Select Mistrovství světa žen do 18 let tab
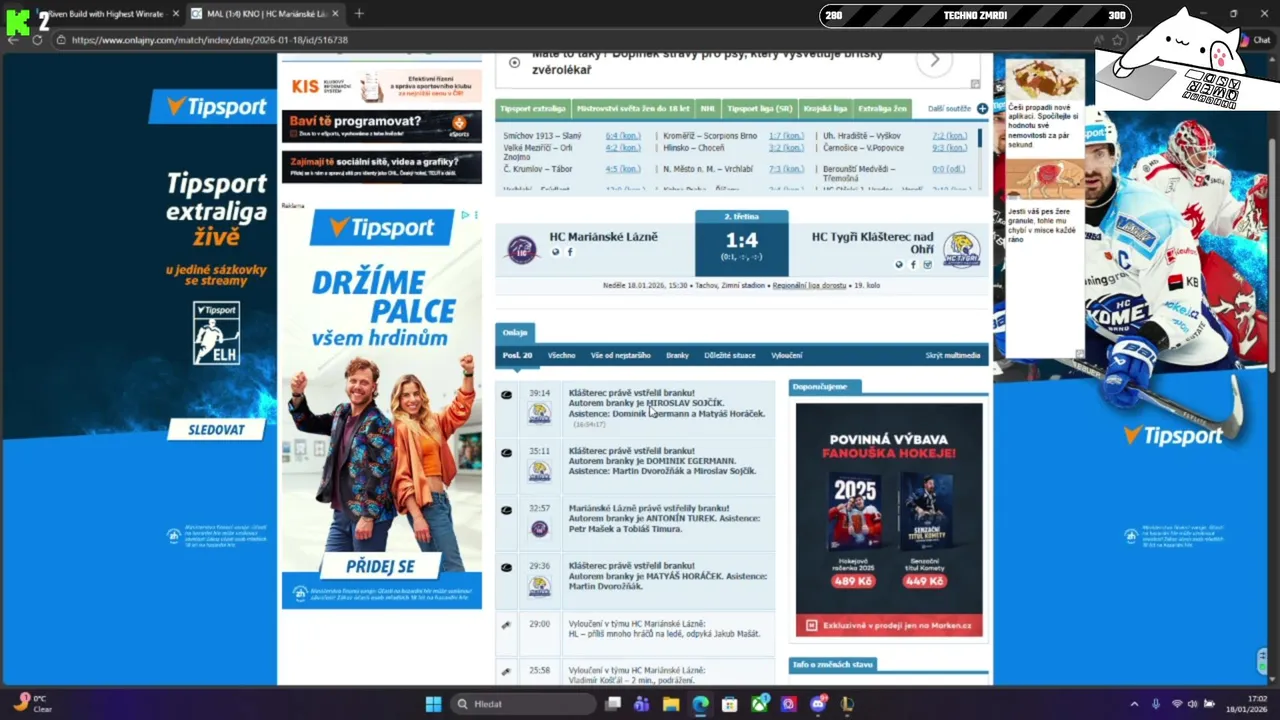Viewport: 1280px width, 720px height. tap(632, 108)
